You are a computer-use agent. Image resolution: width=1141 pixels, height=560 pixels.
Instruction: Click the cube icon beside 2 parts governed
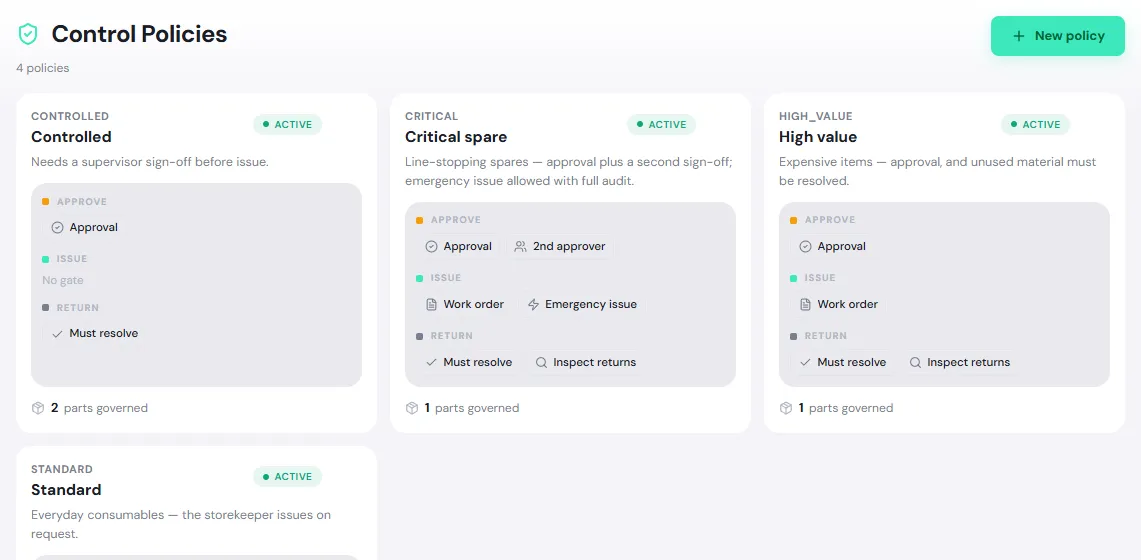[38, 408]
